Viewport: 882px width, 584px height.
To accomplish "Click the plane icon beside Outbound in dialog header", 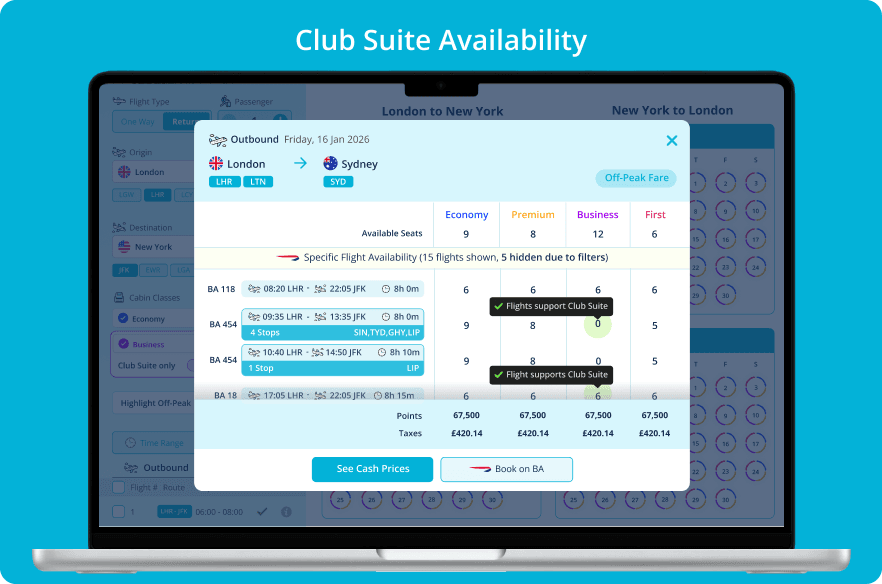I will [x=218, y=140].
